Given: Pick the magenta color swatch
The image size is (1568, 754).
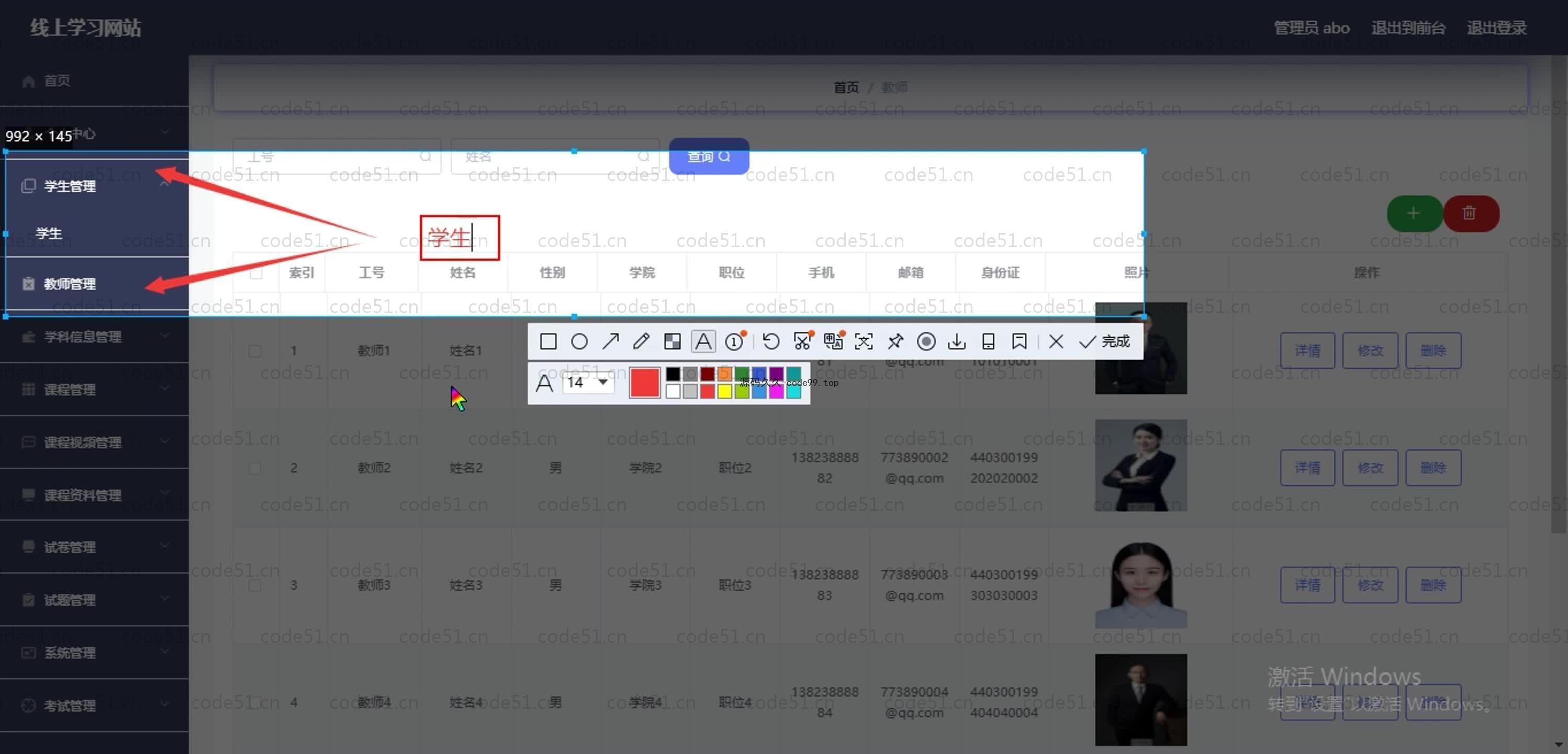Looking at the screenshot, I should click(x=776, y=392).
